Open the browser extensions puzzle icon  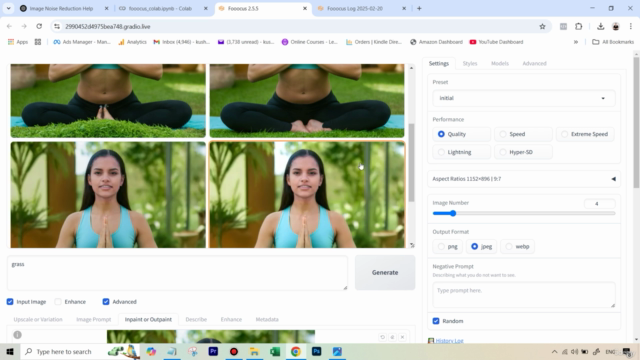coord(578,26)
